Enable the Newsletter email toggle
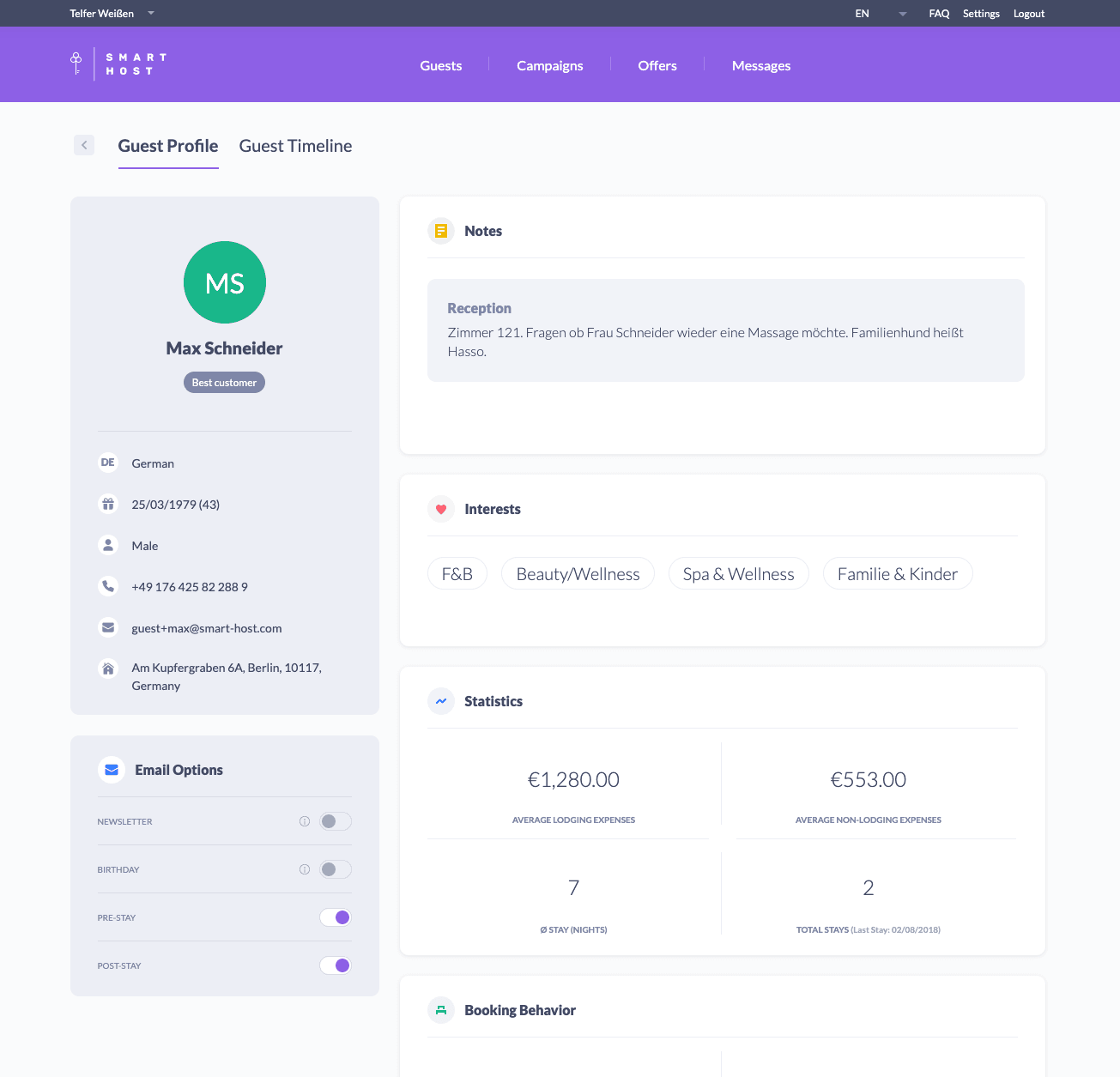 click(336, 821)
